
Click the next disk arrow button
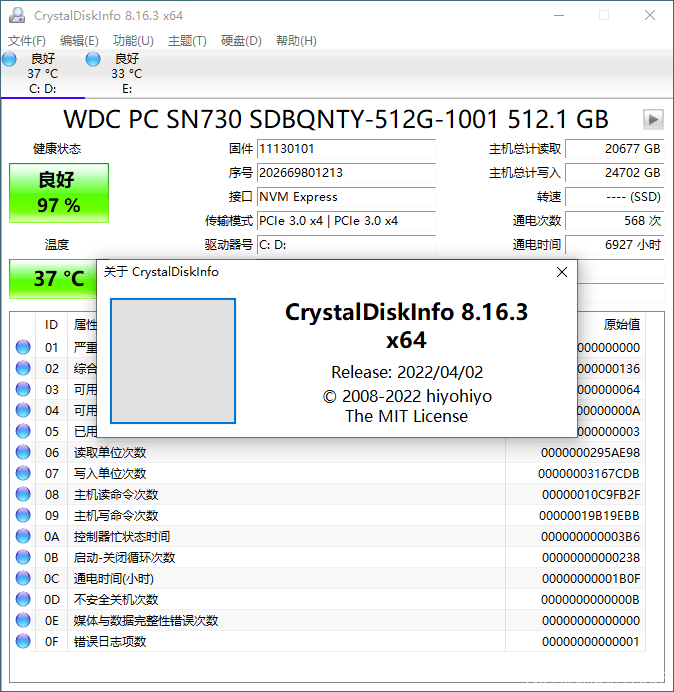coord(653,119)
